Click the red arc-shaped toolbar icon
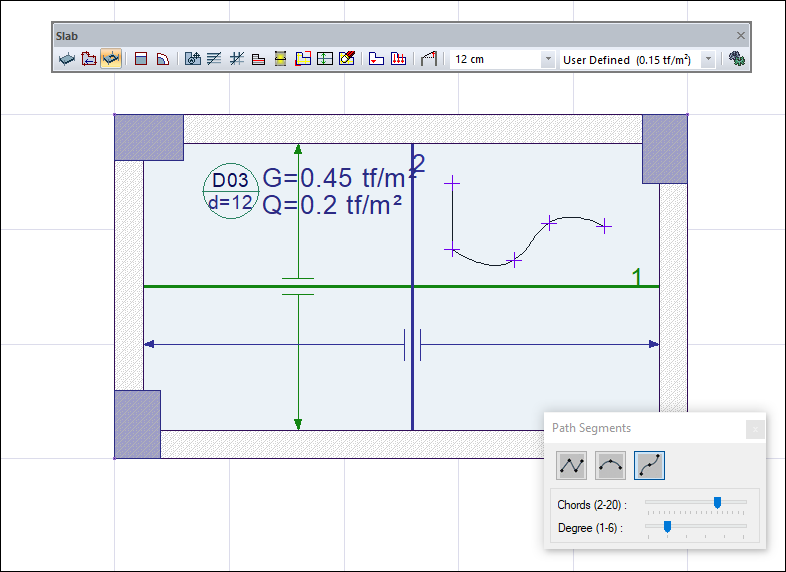Screen dimensions: 786x572 [162, 60]
